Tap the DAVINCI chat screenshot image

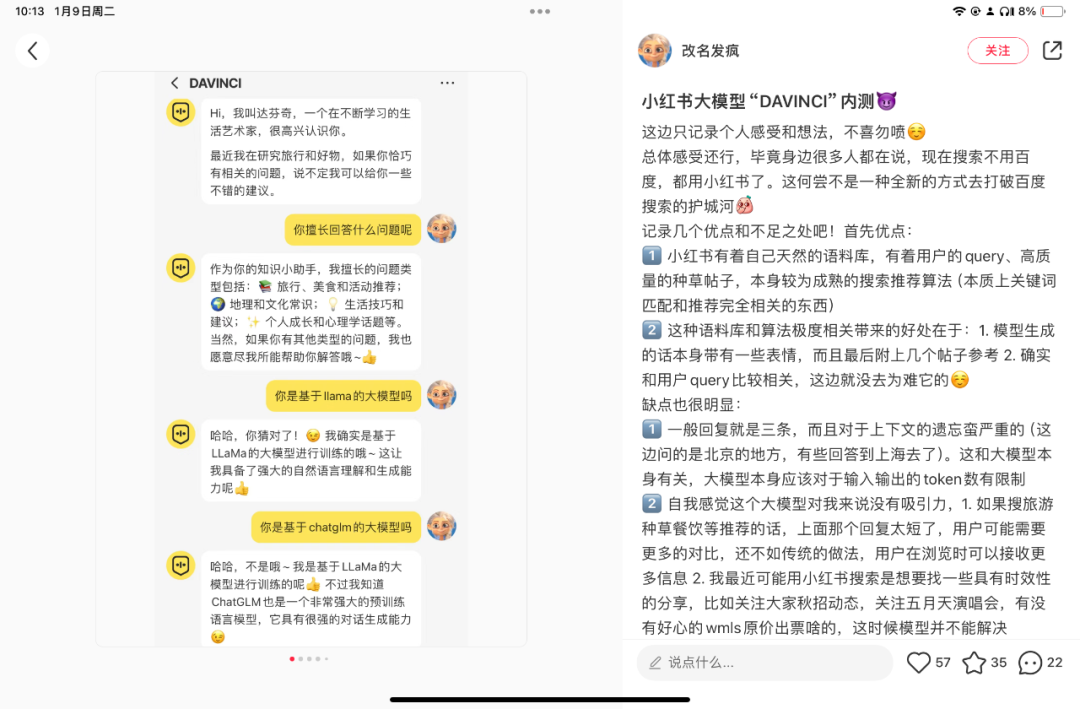(x=311, y=359)
